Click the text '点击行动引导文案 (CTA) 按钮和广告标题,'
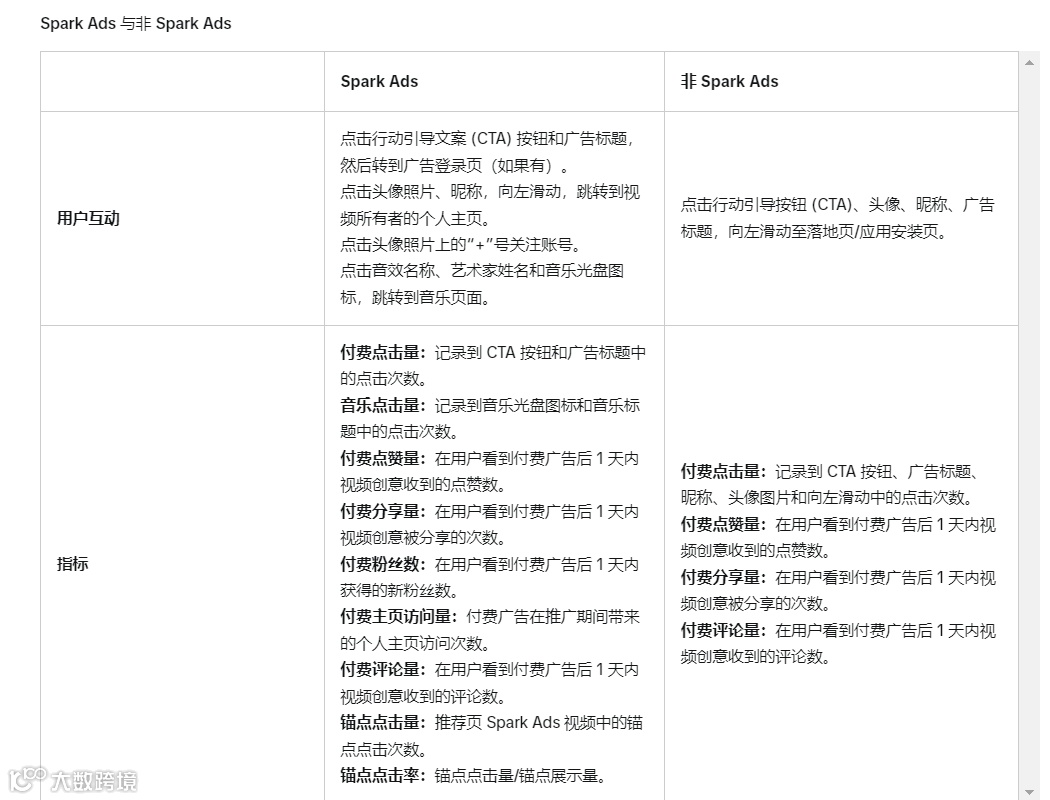The image size is (1050, 800). click(487, 139)
